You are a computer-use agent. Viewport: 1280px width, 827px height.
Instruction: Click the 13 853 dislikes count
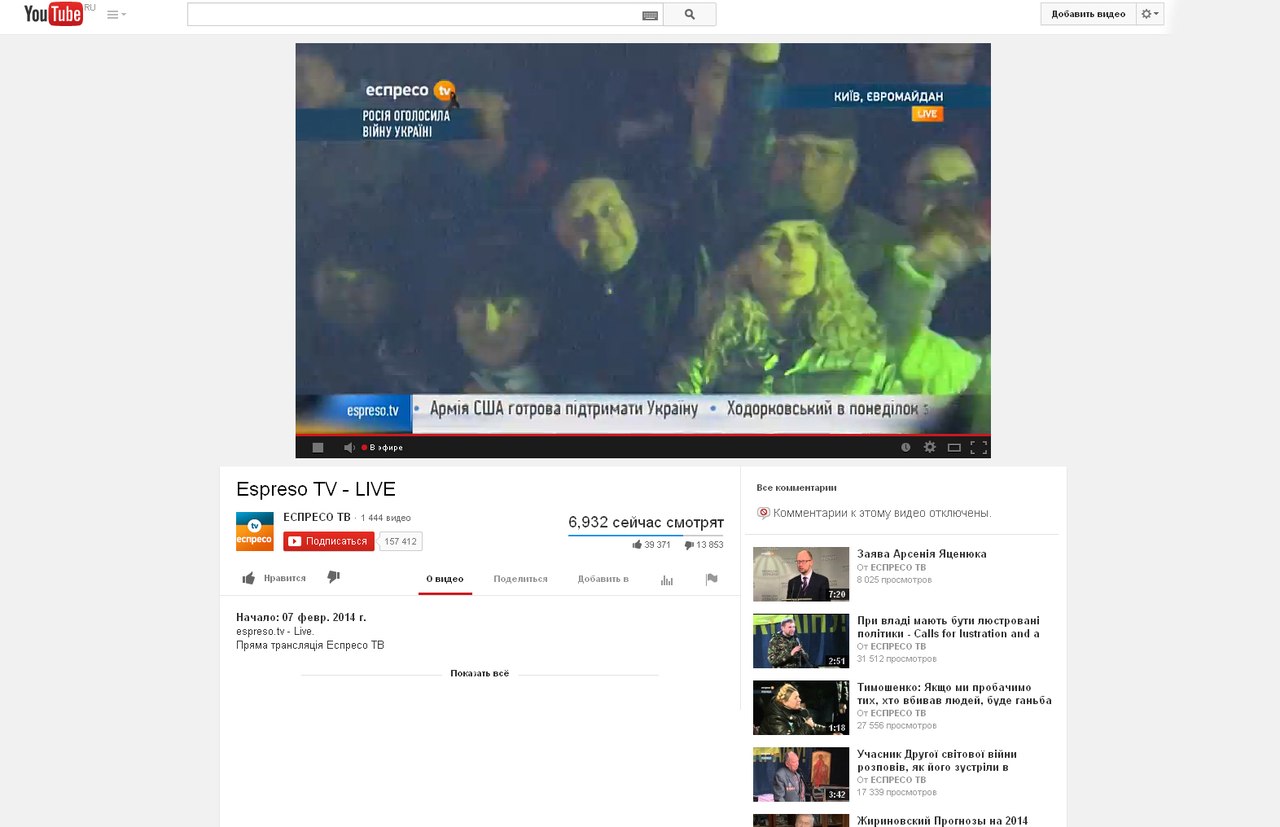tap(704, 545)
